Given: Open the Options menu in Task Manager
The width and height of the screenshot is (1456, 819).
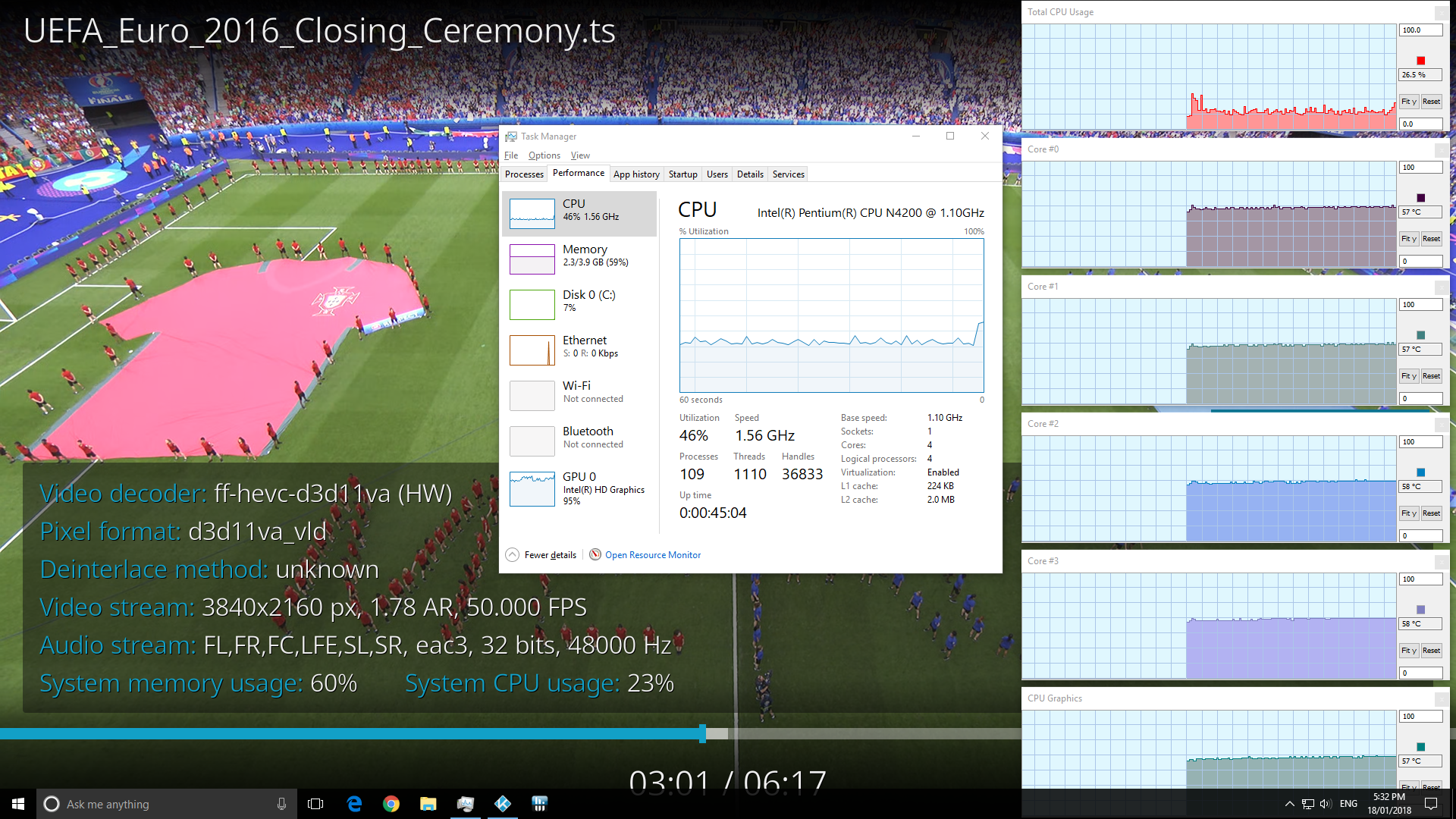Looking at the screenshot, I should pos(544,155).
